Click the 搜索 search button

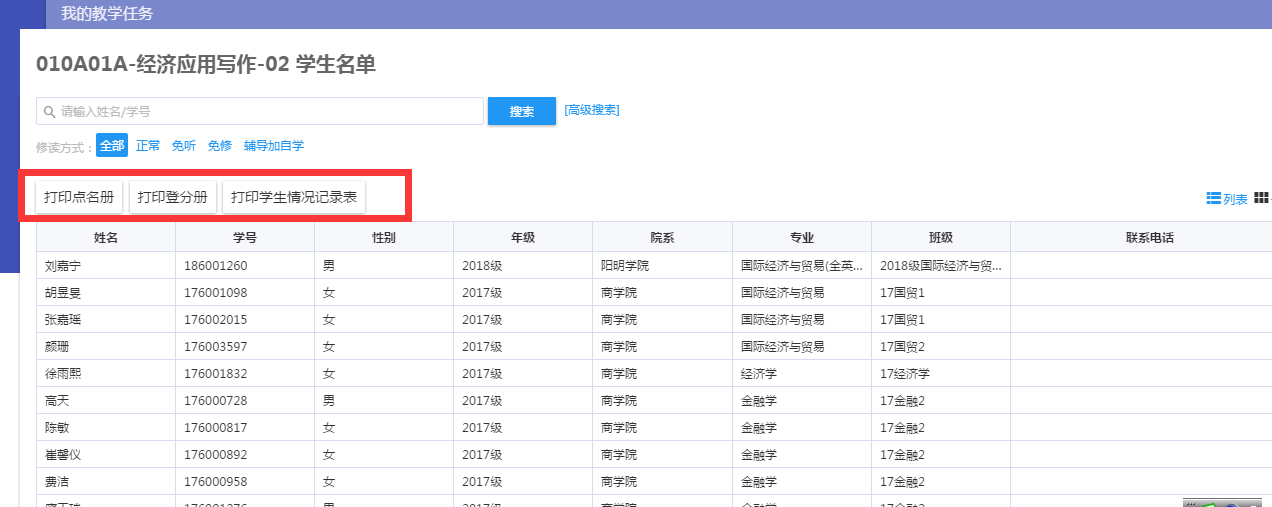pyautogui.click(x=521, y=112)
